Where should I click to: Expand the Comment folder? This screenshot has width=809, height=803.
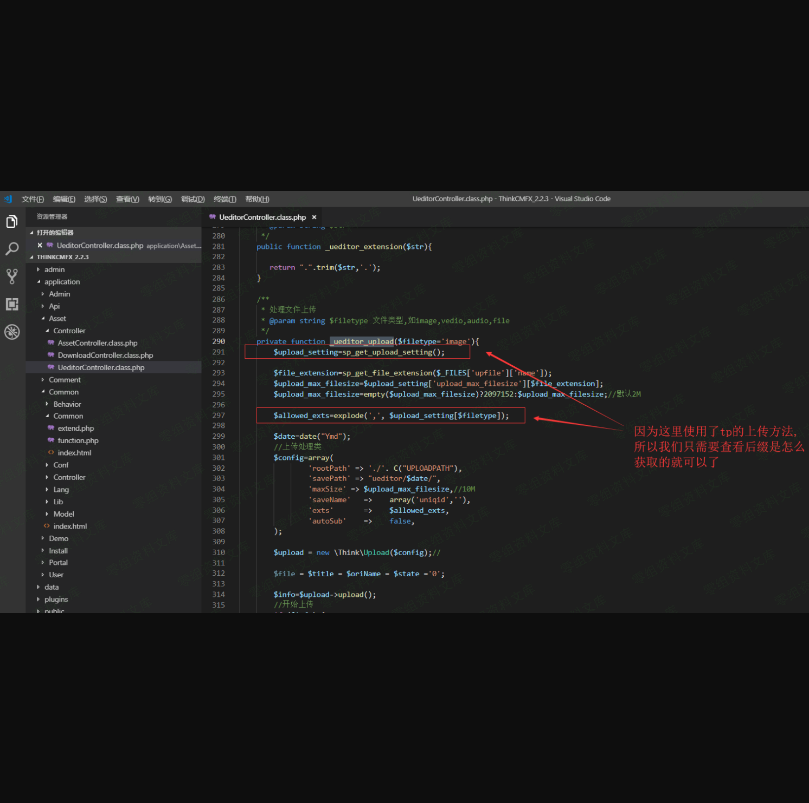click(64, 380)
